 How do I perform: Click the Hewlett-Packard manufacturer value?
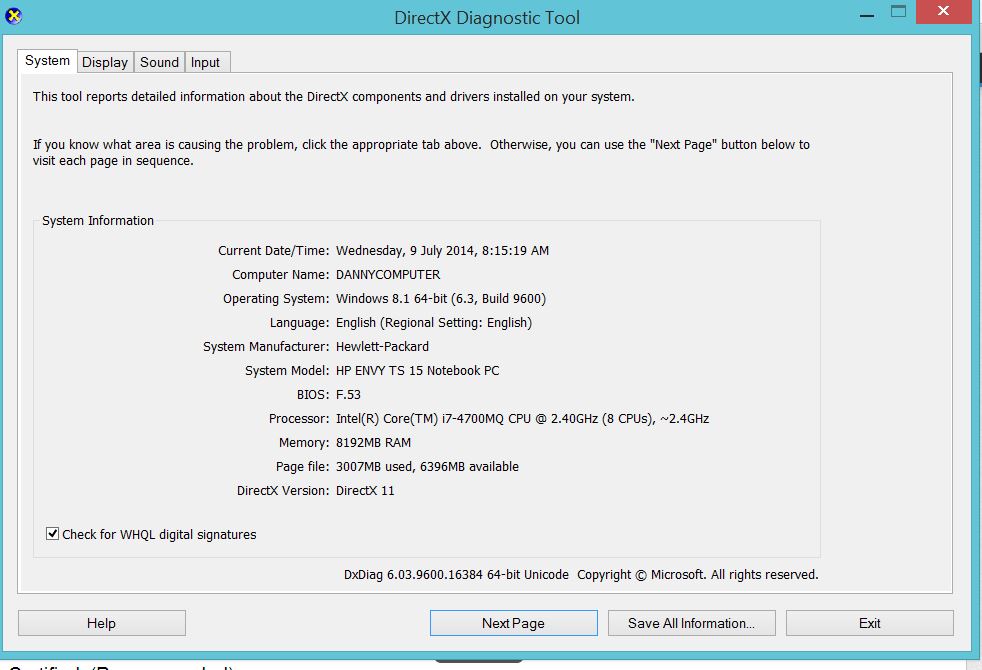tap(383, 347)
